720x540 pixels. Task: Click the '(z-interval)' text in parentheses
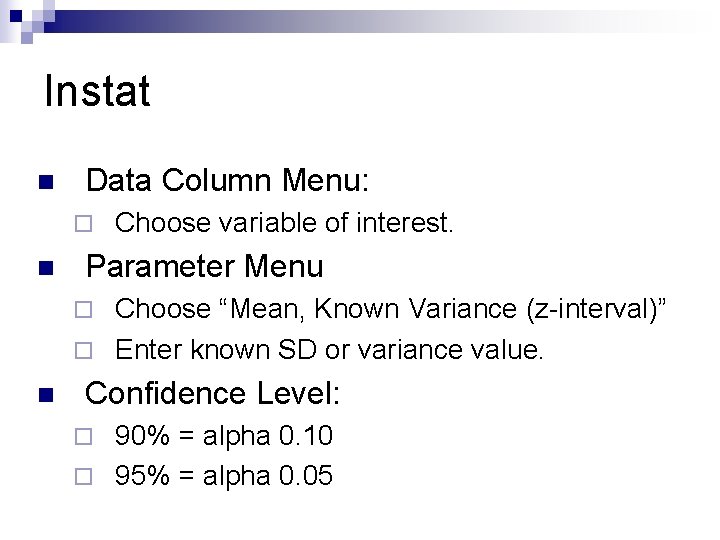pos(600,309)
